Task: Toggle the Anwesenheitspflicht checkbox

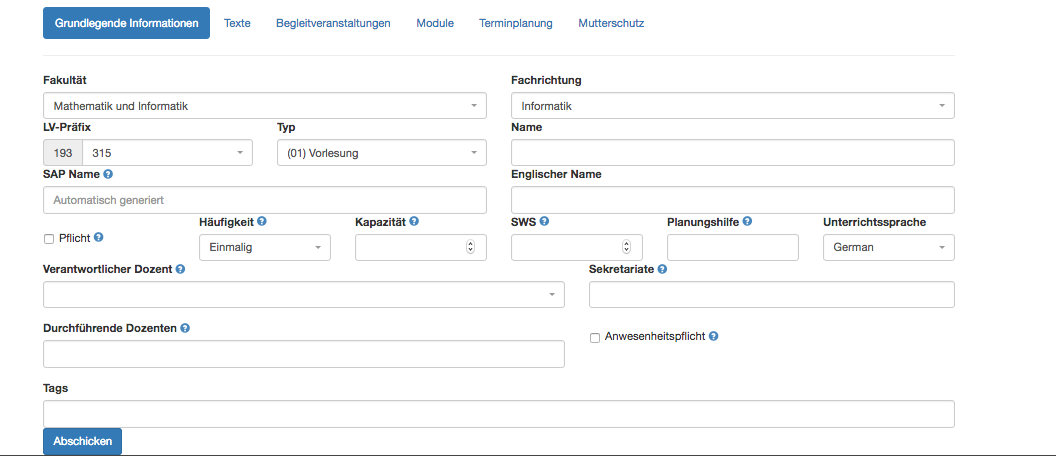Action: (x=595, y=337)
